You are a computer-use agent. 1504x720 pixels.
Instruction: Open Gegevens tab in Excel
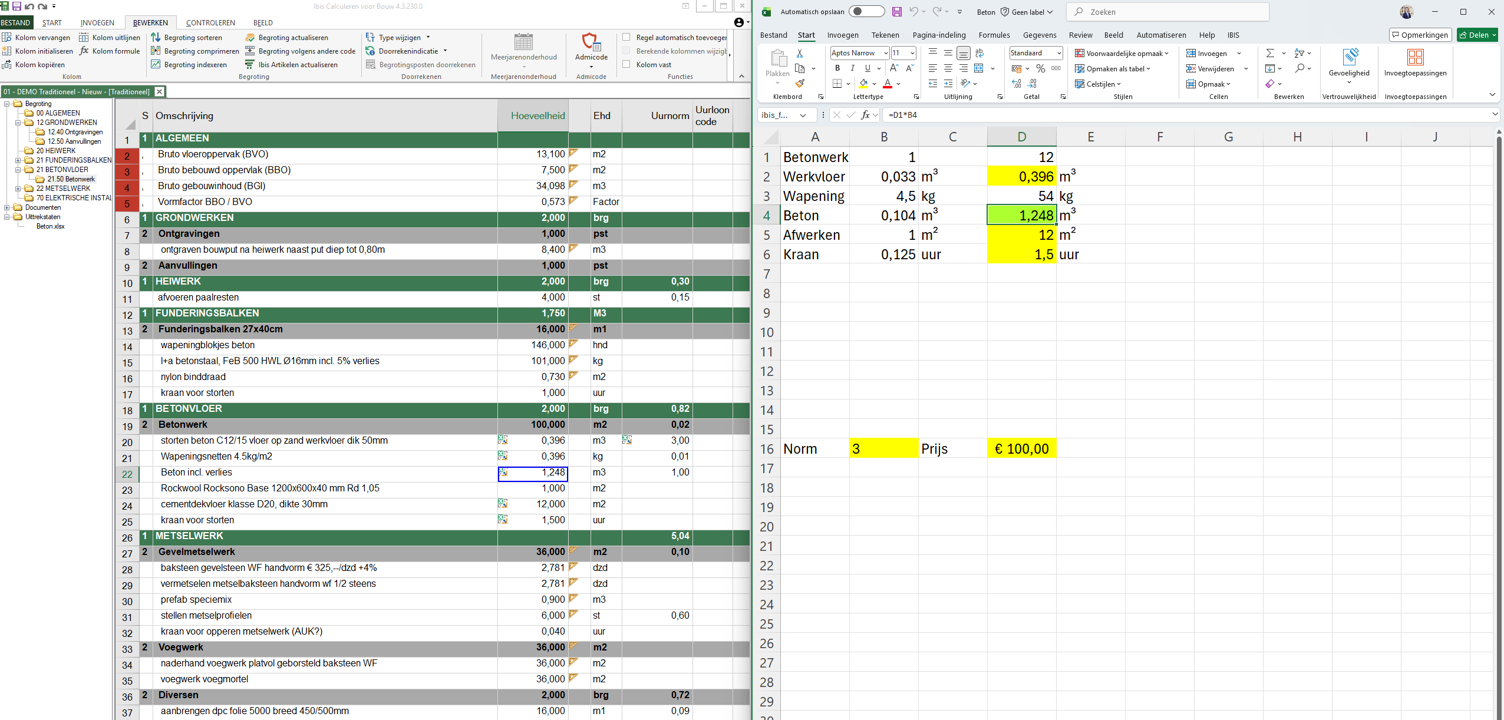[1039, 35]
